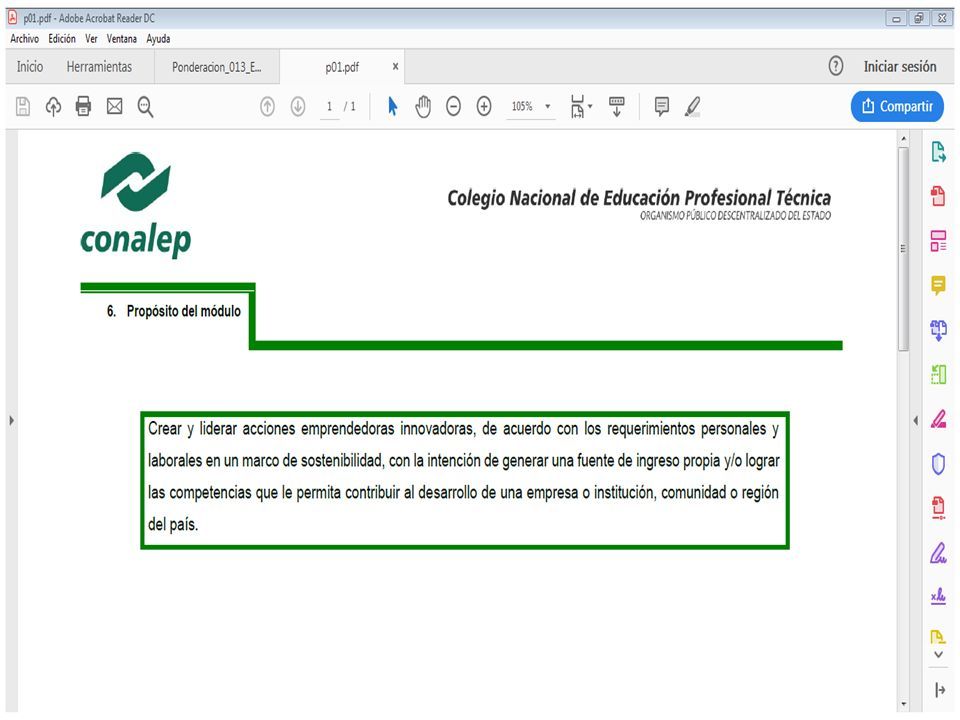Go to next page arrow icon

pos(298,107)
